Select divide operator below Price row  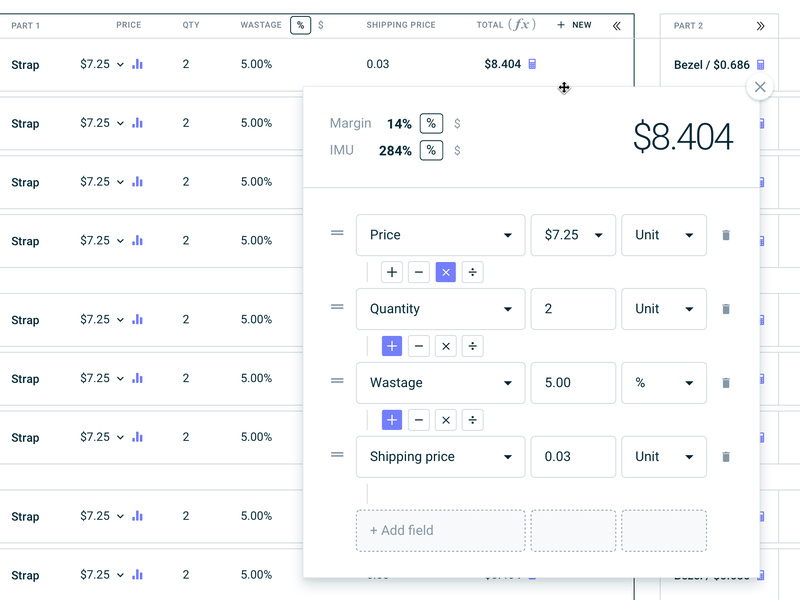[472, 272]
